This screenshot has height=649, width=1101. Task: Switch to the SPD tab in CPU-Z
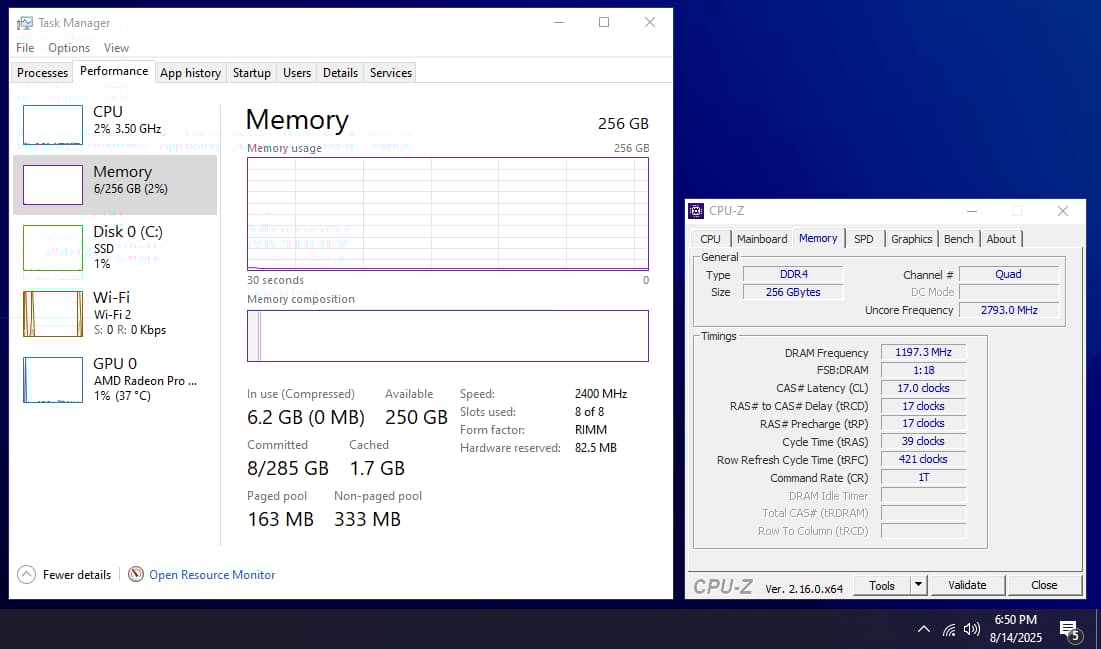coord(863,239)
